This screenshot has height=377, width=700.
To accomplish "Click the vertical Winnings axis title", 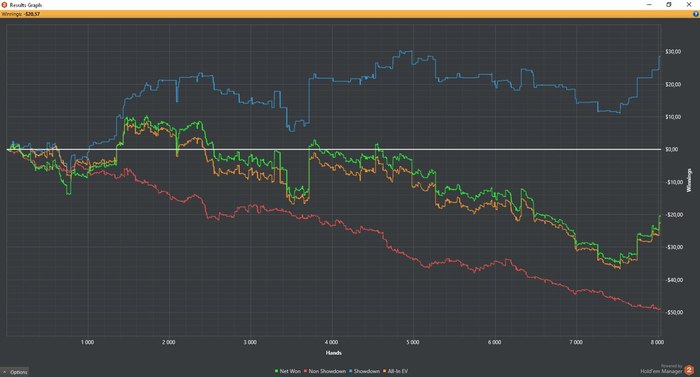I will [689, 180].
